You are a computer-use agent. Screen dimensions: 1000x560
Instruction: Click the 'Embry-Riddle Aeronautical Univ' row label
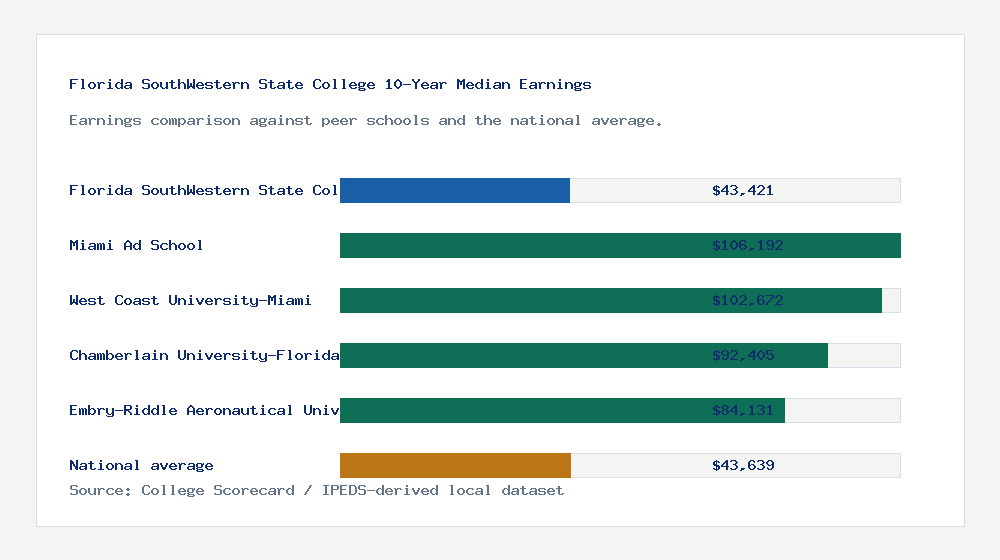204,410
